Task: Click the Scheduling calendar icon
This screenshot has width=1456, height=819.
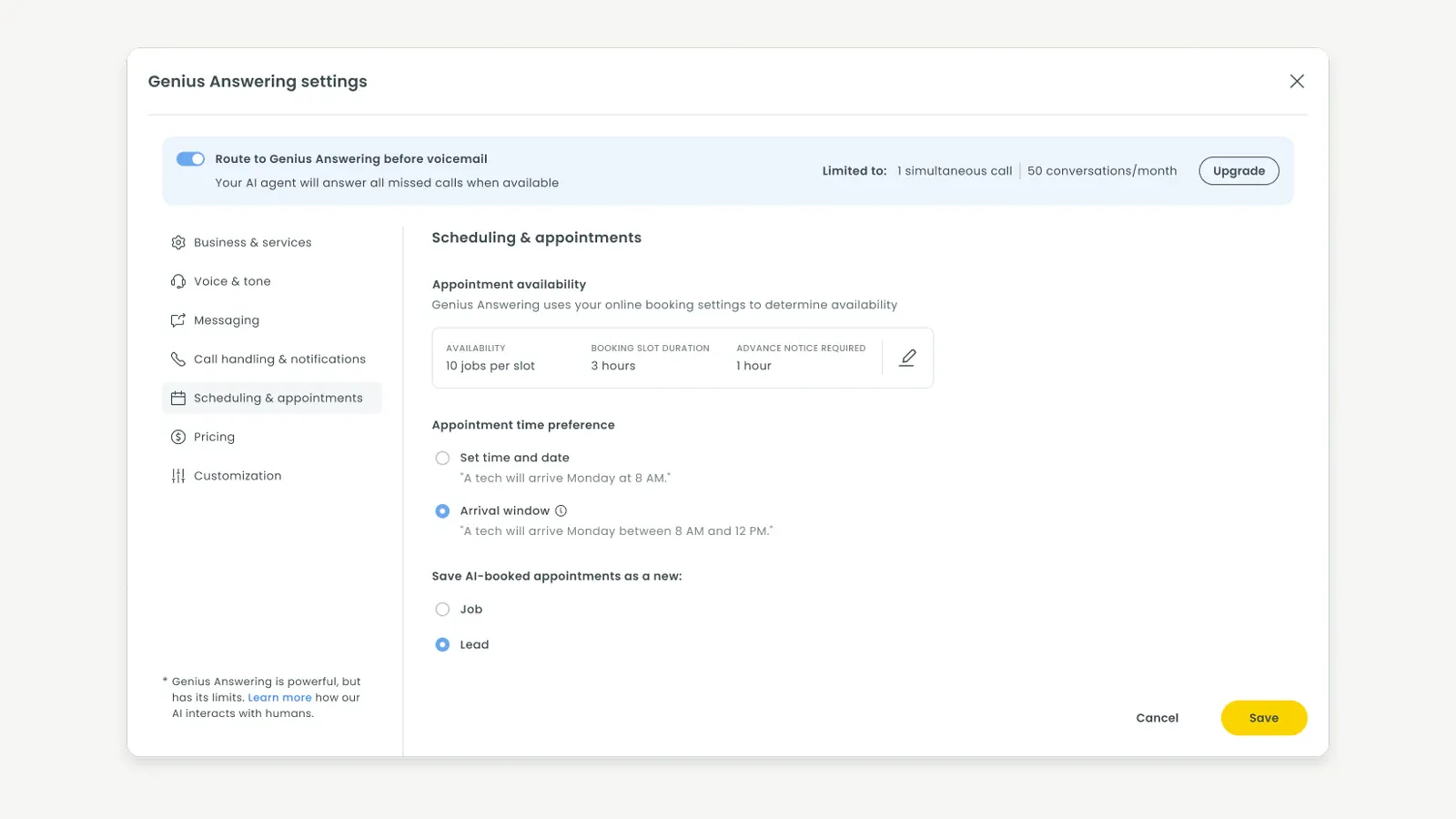Action: coord(178,398)
